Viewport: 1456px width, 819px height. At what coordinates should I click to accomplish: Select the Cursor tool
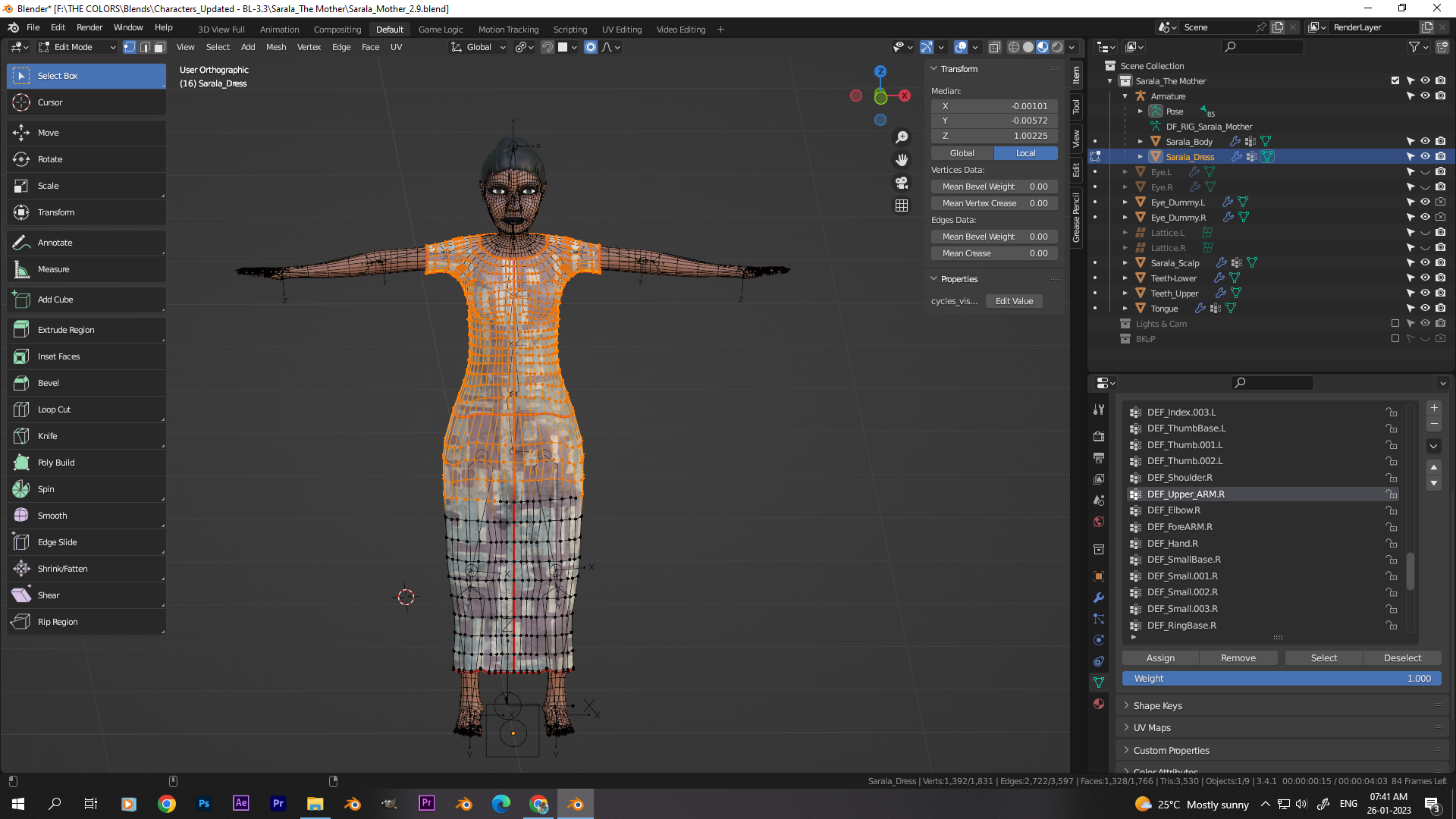86,102
